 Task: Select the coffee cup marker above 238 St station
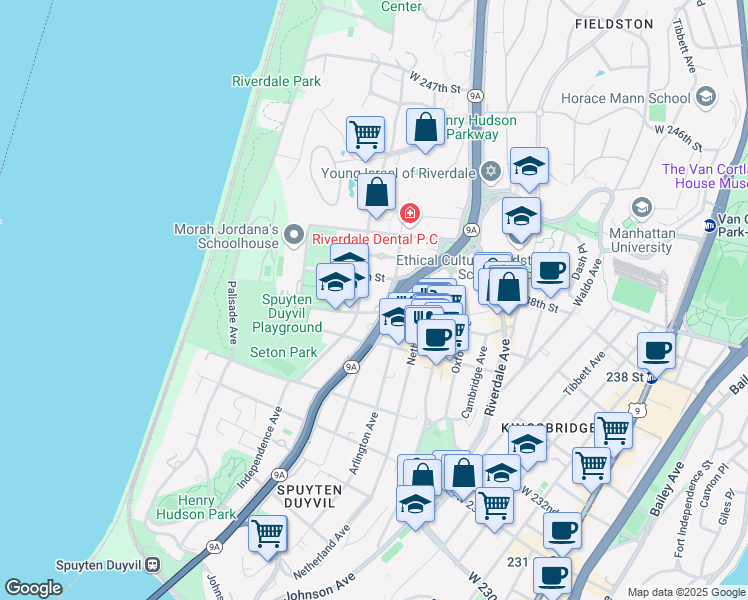[656, 352]
